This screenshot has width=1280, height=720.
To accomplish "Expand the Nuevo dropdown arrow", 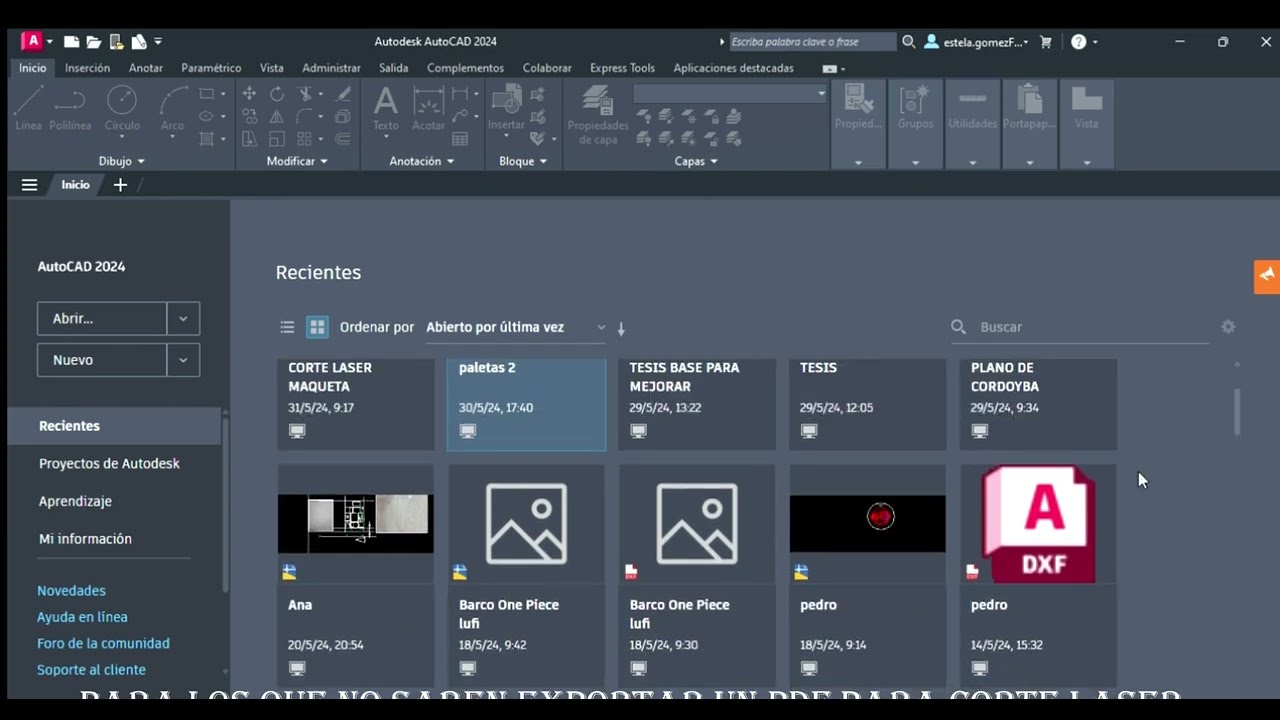I will click(183, 360).
